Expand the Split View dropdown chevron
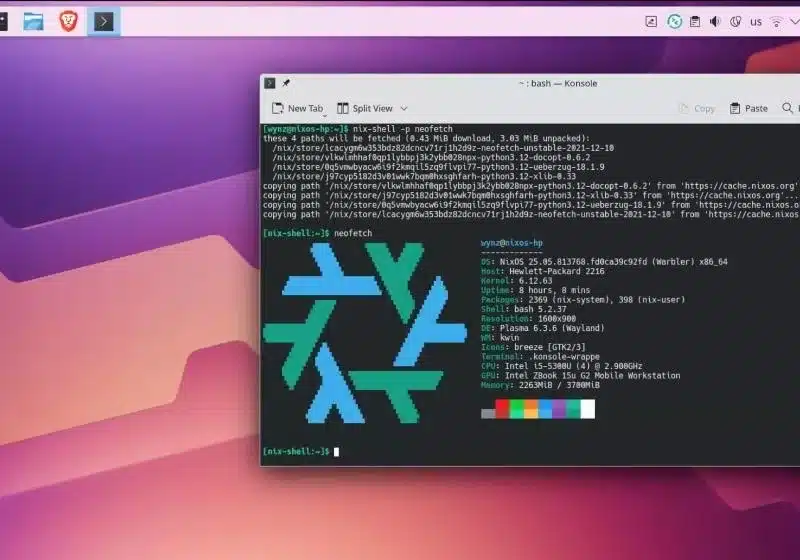Viewport: 800px width, 560px height. pos(404,108)
